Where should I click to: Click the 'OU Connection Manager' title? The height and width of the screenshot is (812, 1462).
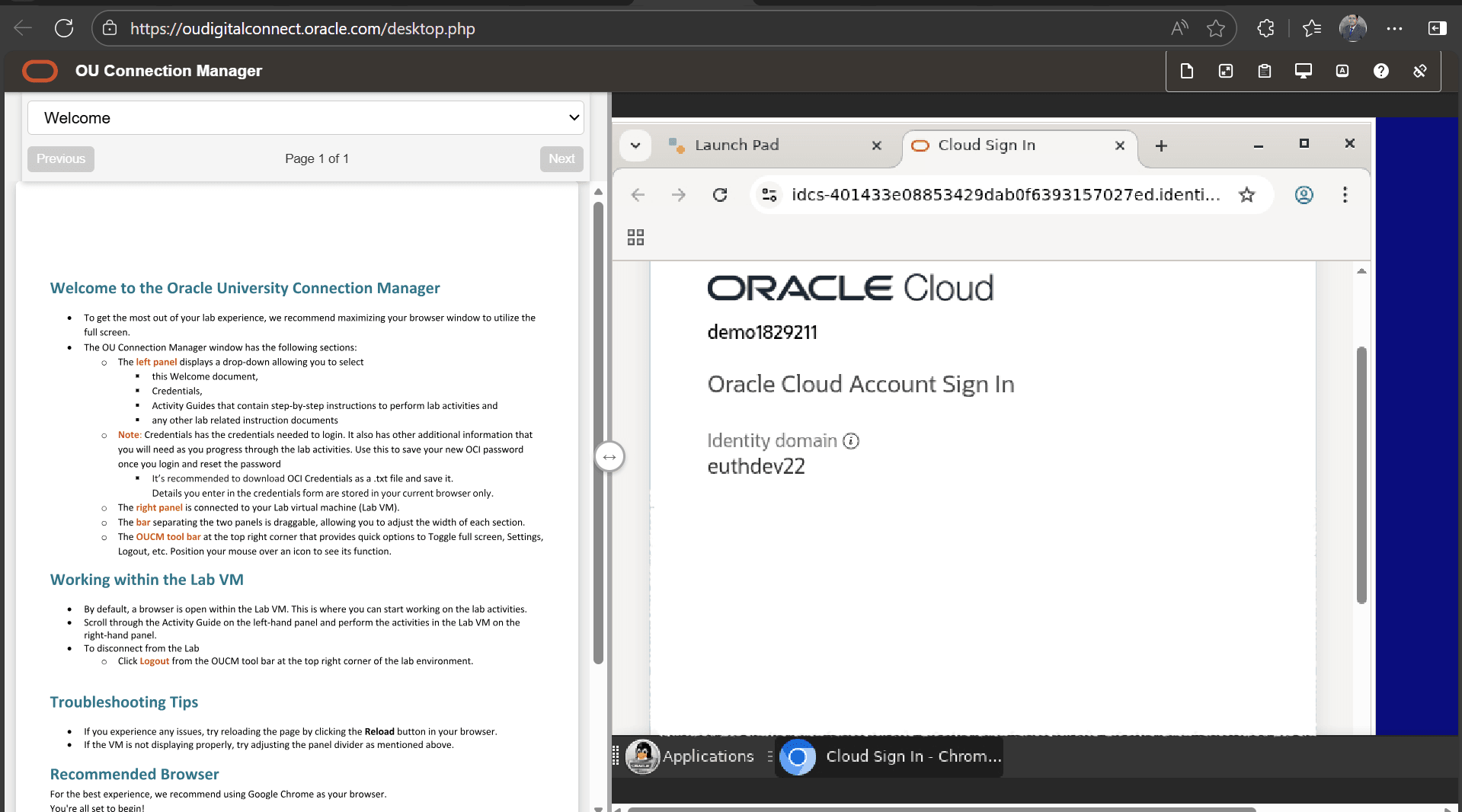[x=168, y=71]
